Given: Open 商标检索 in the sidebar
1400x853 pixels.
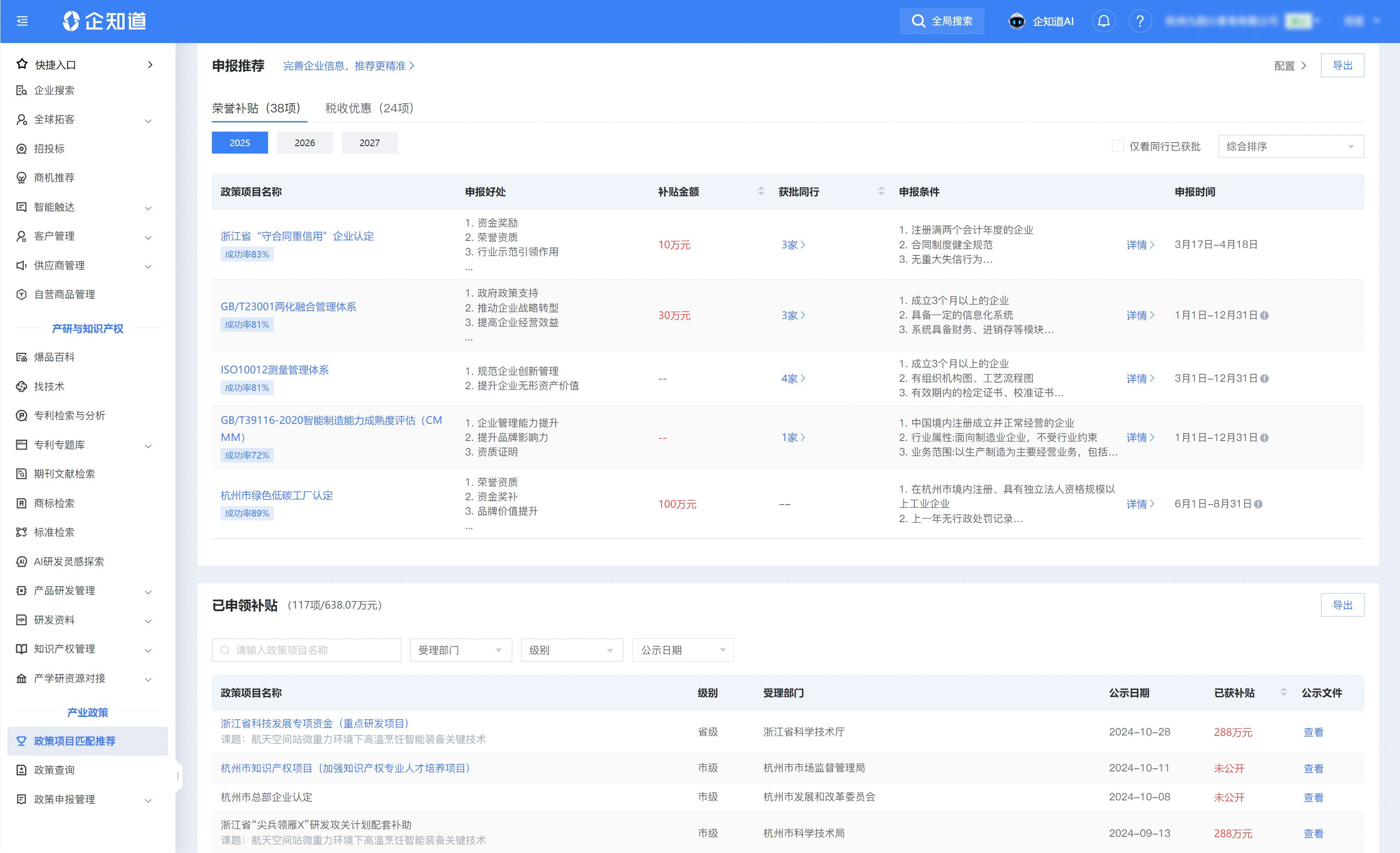Looking at the screenshot, I should (54, 503).
